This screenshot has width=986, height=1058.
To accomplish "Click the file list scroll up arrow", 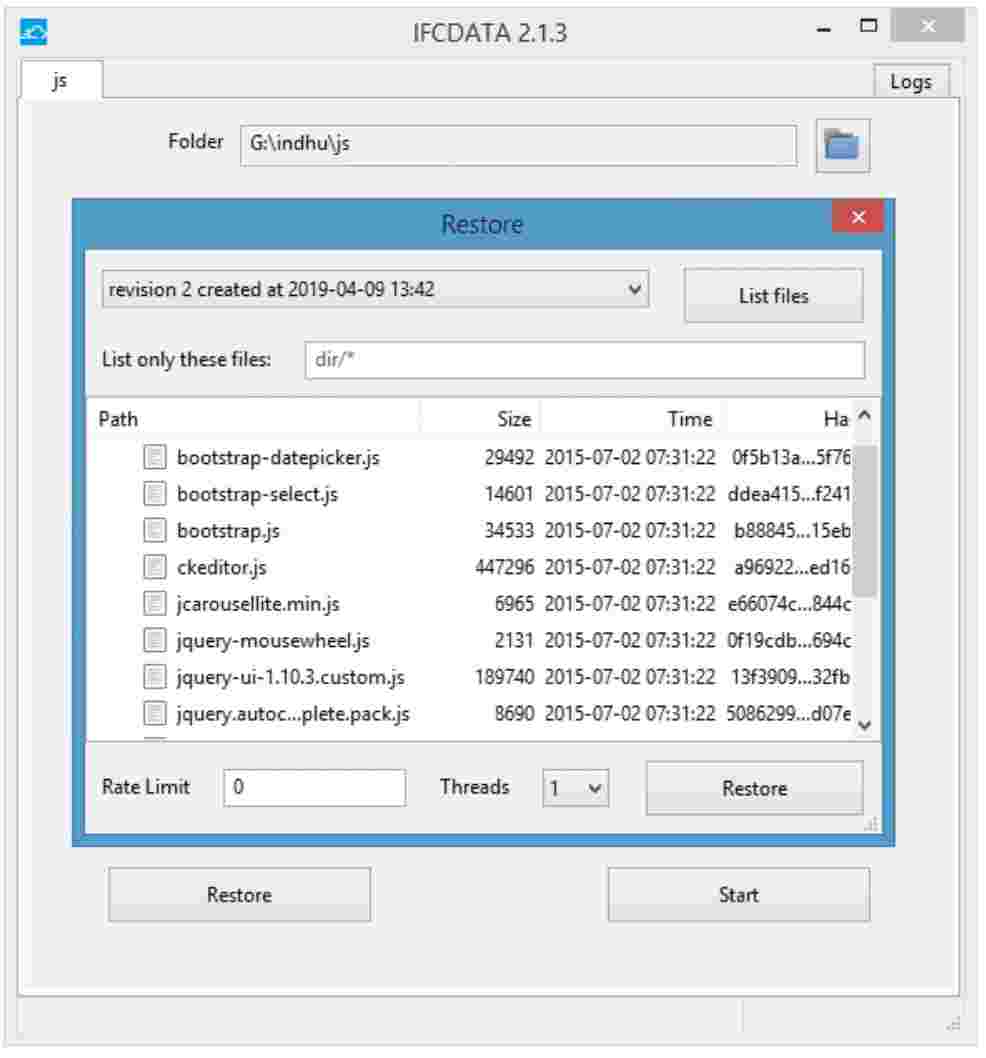I will pyautogui.click(x=865, y=416).
